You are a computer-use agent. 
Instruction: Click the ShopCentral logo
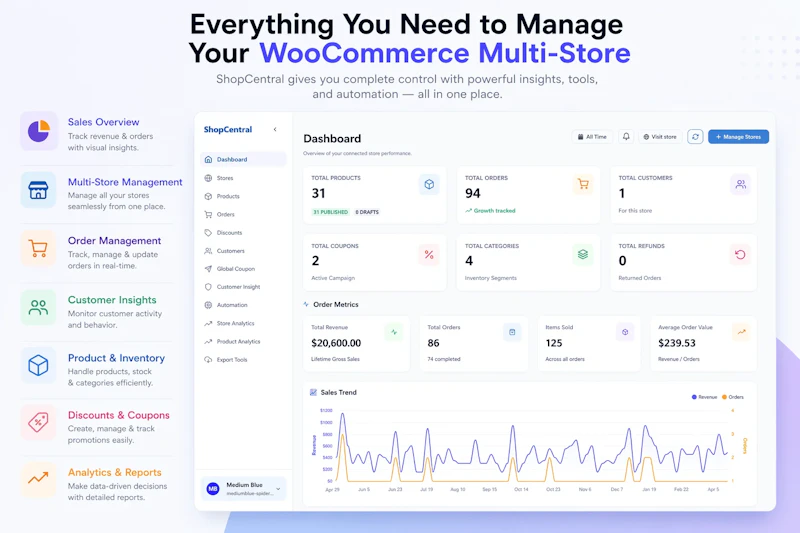(x=228, y=130)
